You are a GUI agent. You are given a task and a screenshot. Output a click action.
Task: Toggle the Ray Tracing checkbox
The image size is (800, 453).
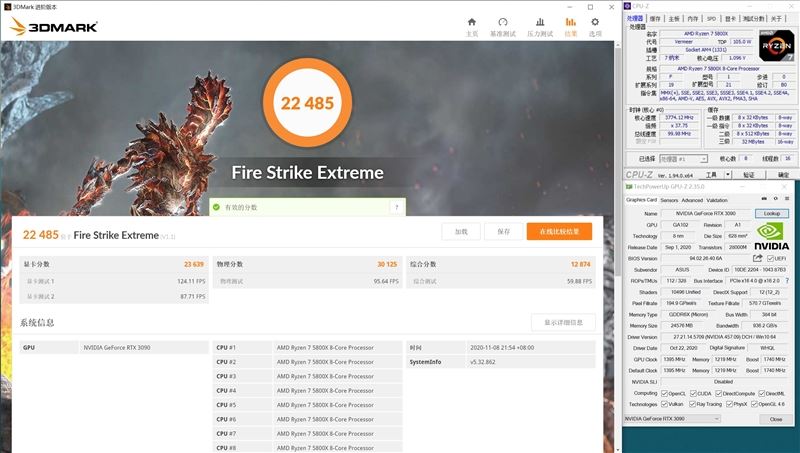point(692,404)
